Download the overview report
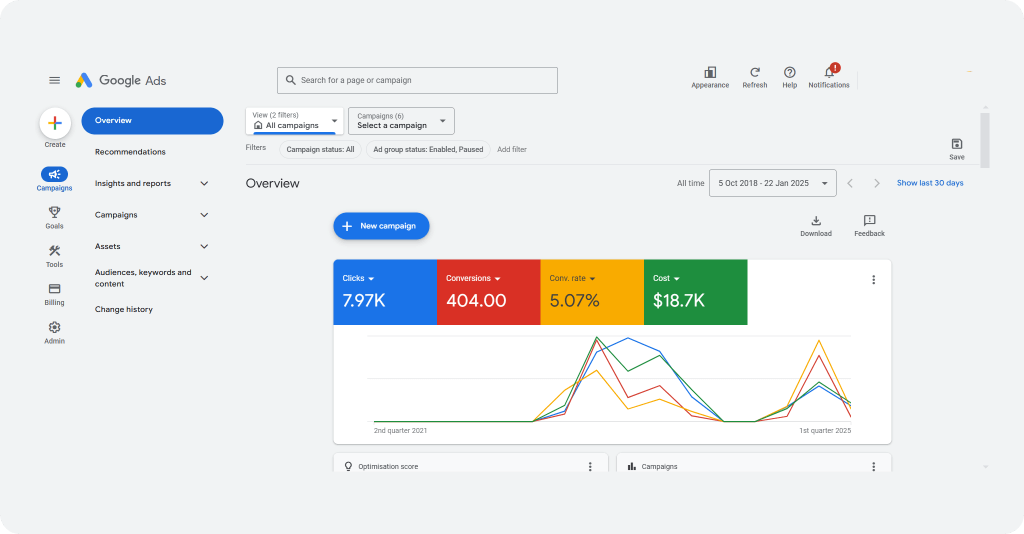The height and width of the screenshot is (534, 1024). click(x=816, y=222)
